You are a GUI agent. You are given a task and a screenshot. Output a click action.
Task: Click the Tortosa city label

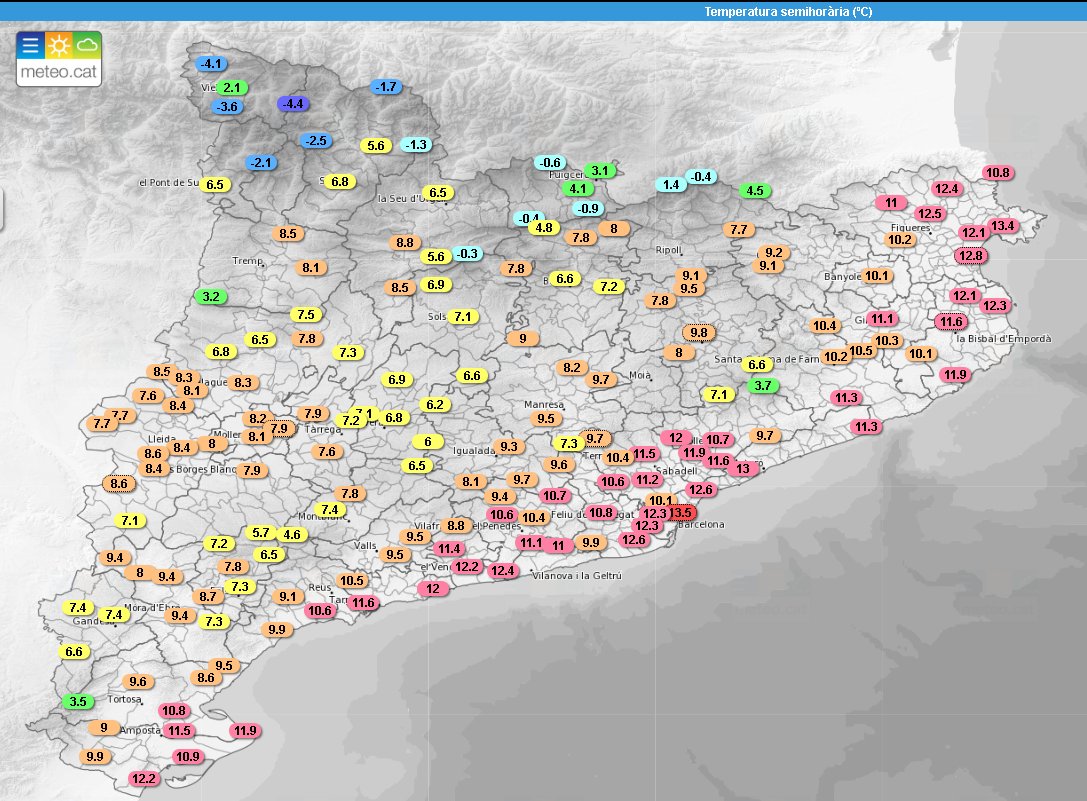coord(124,699)
